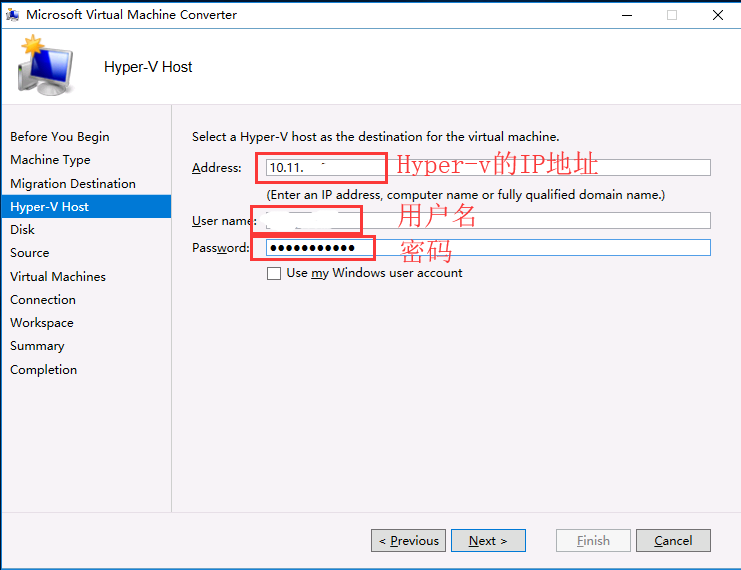Click the Hyper-V Host computer wizard icon
Screen dimensions: 741x570
46,65
